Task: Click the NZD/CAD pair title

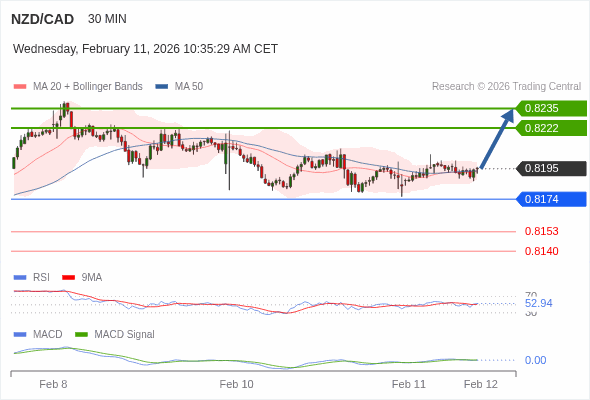Action: (43, 19)
